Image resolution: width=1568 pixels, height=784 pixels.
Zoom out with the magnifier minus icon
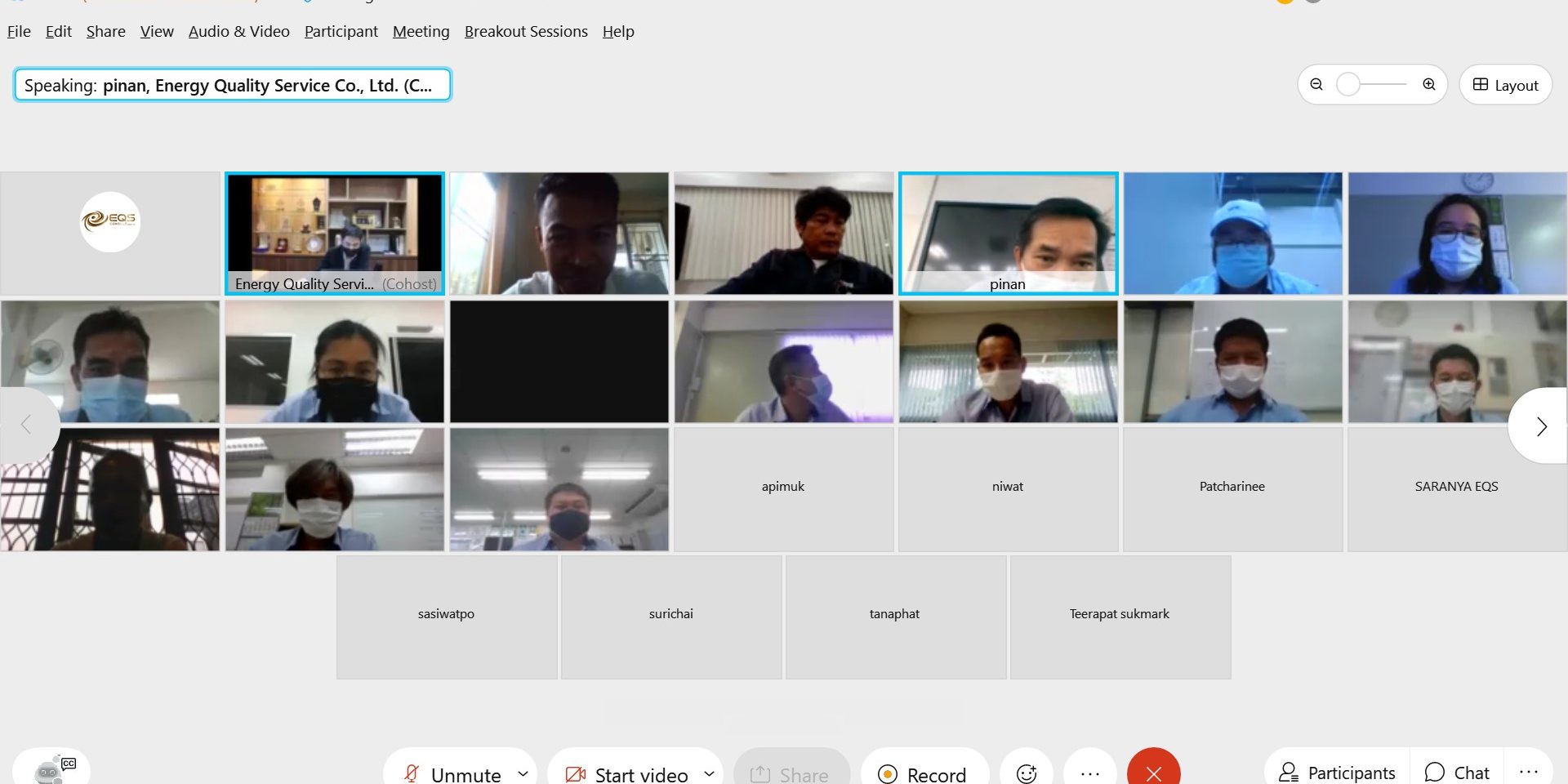coord(1316,84)
